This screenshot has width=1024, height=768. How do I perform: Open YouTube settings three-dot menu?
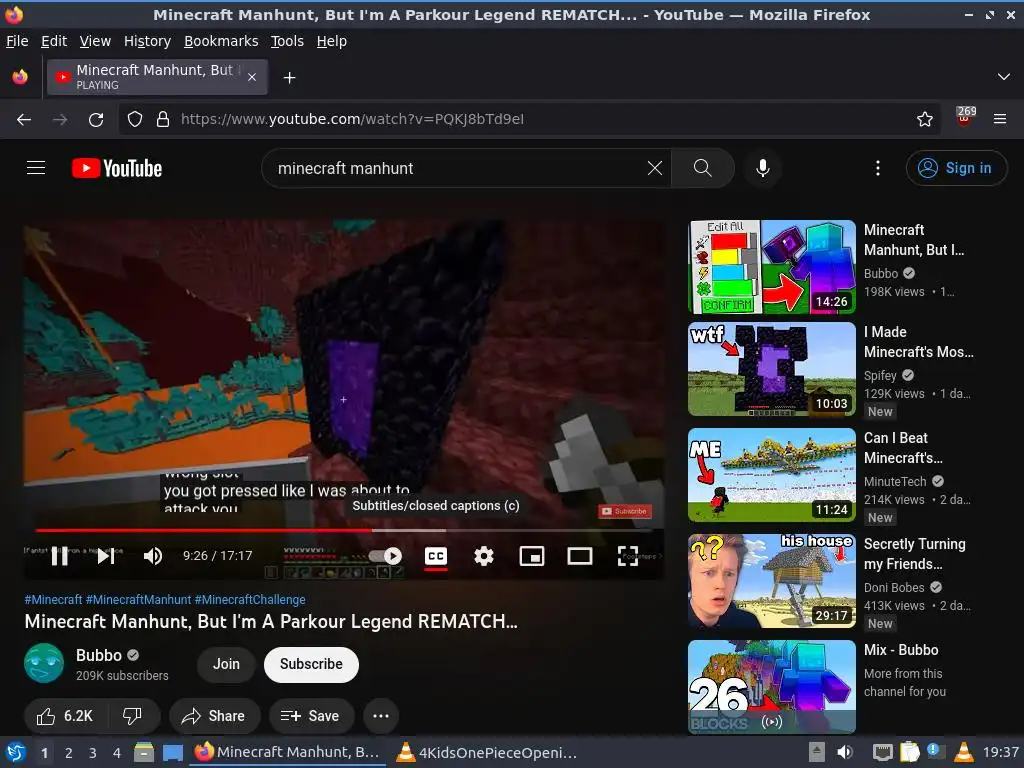[878, 168]
